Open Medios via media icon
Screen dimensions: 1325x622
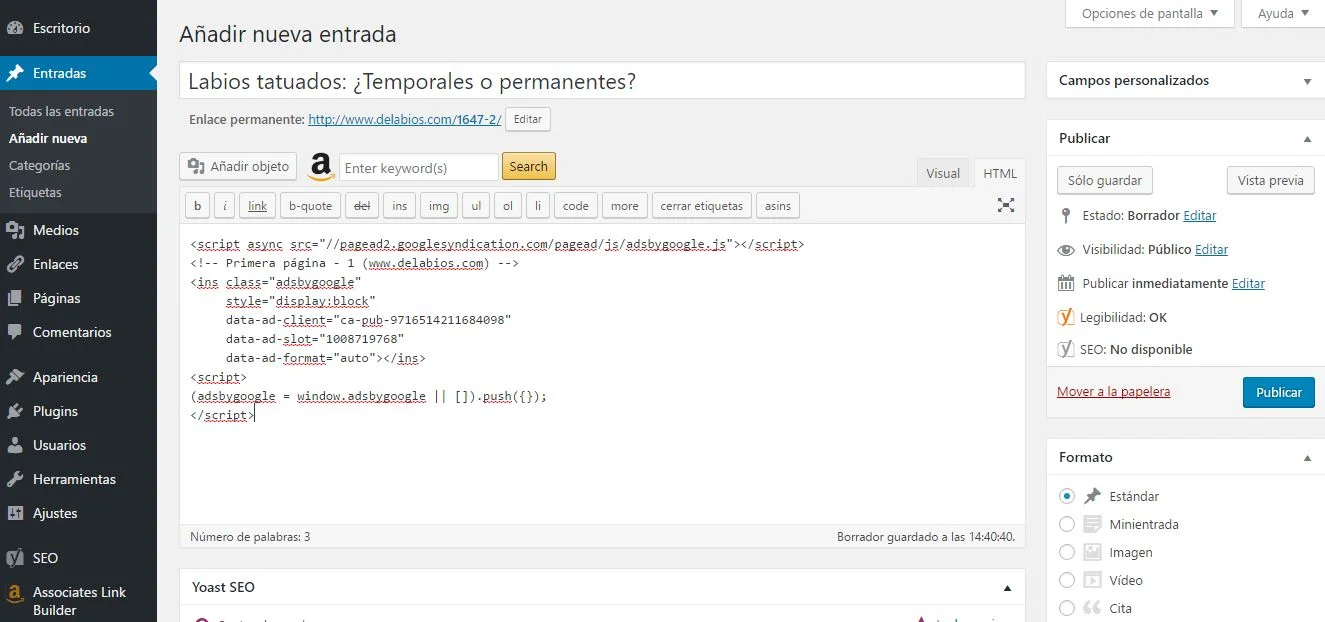pyautogui.click(x=15, y=230)
